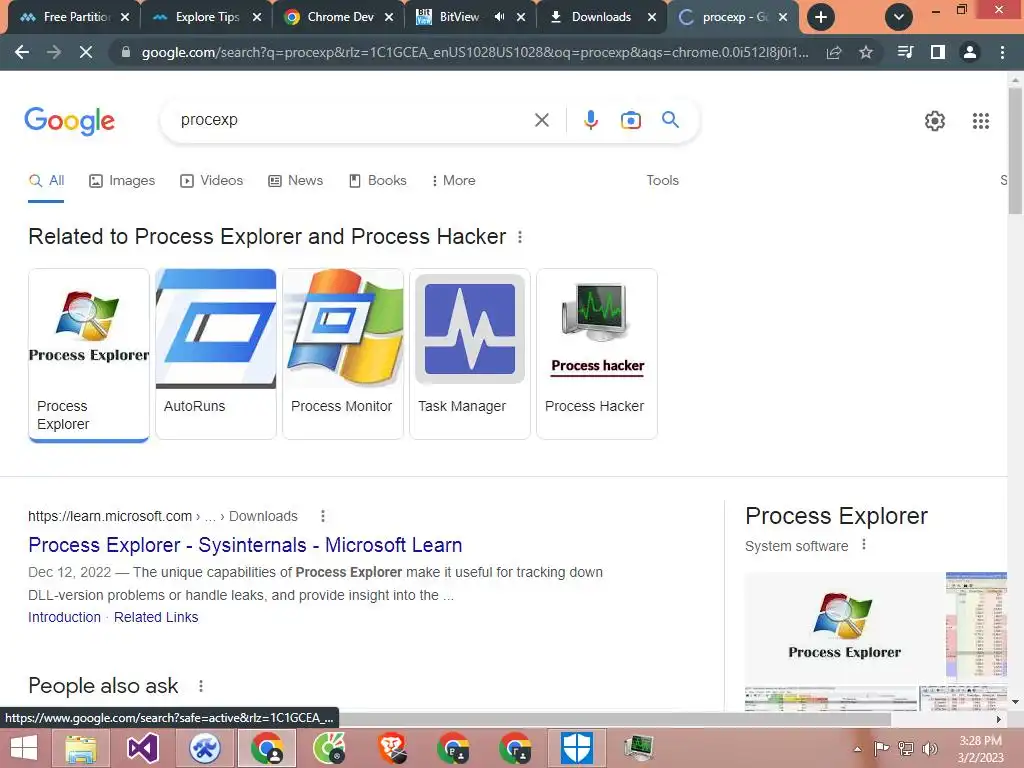Viewport: 1024px width, 768px height.
Task: Click the vertical page scrollbar
Action: (x=1015, y=150)
